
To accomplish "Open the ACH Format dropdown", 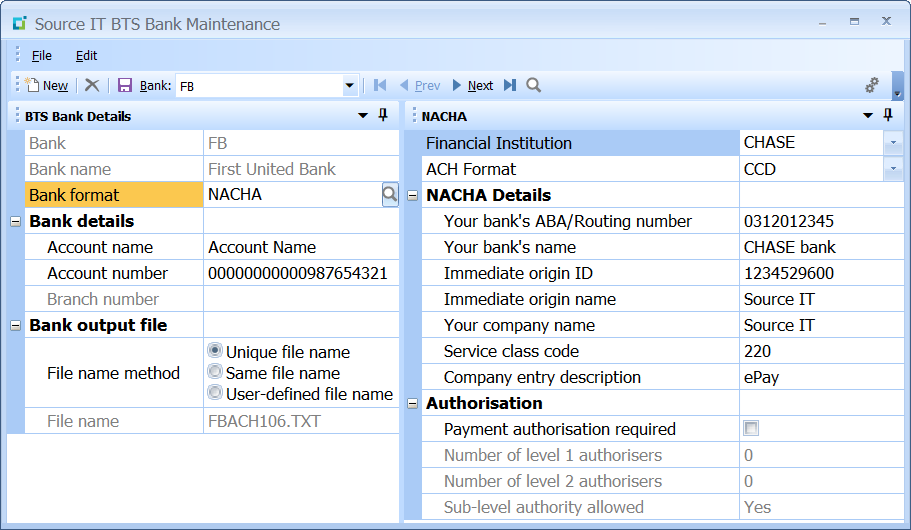I will coord(893,169).
